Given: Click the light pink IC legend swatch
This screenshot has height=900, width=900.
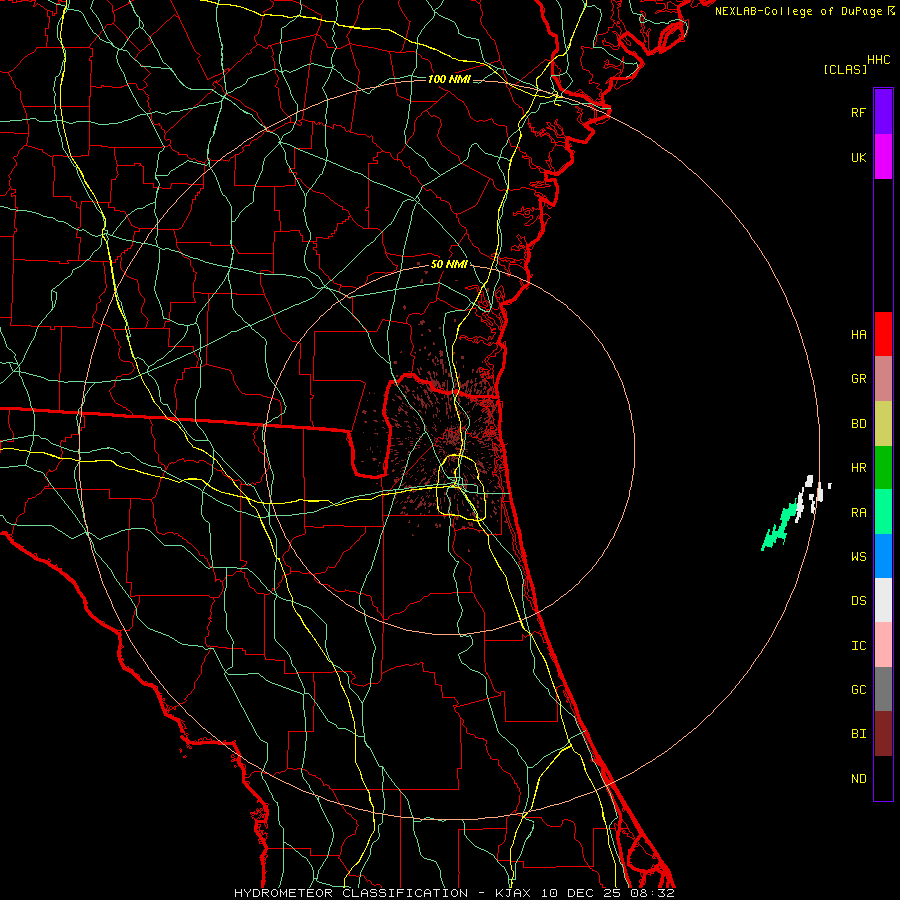Looking at the screenshot, I should (x=883, y=645).
